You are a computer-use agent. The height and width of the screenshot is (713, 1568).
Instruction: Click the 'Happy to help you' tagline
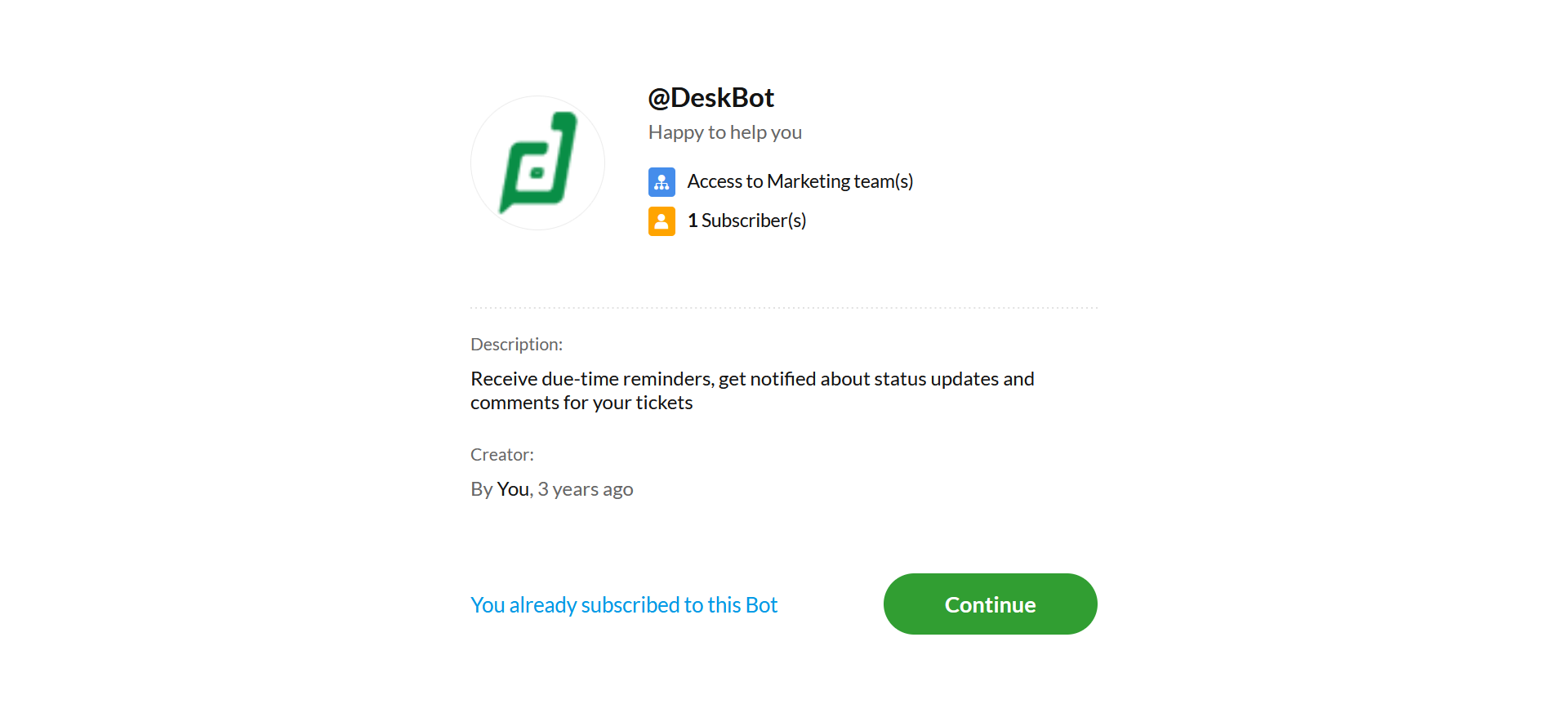click(x=724, y=131)
